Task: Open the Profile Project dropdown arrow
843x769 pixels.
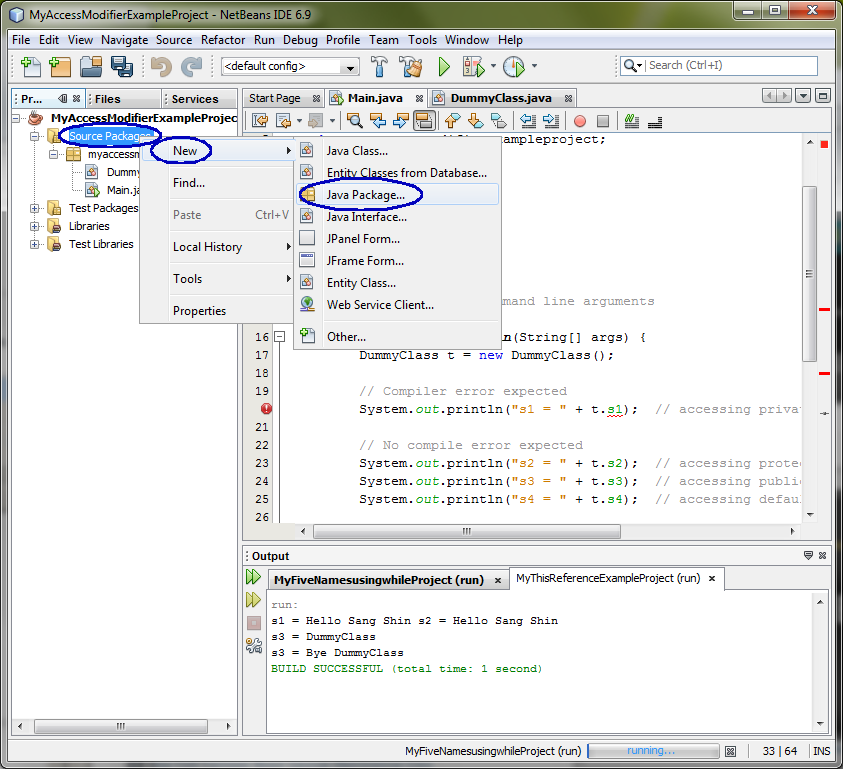Action: coord(534,66)
